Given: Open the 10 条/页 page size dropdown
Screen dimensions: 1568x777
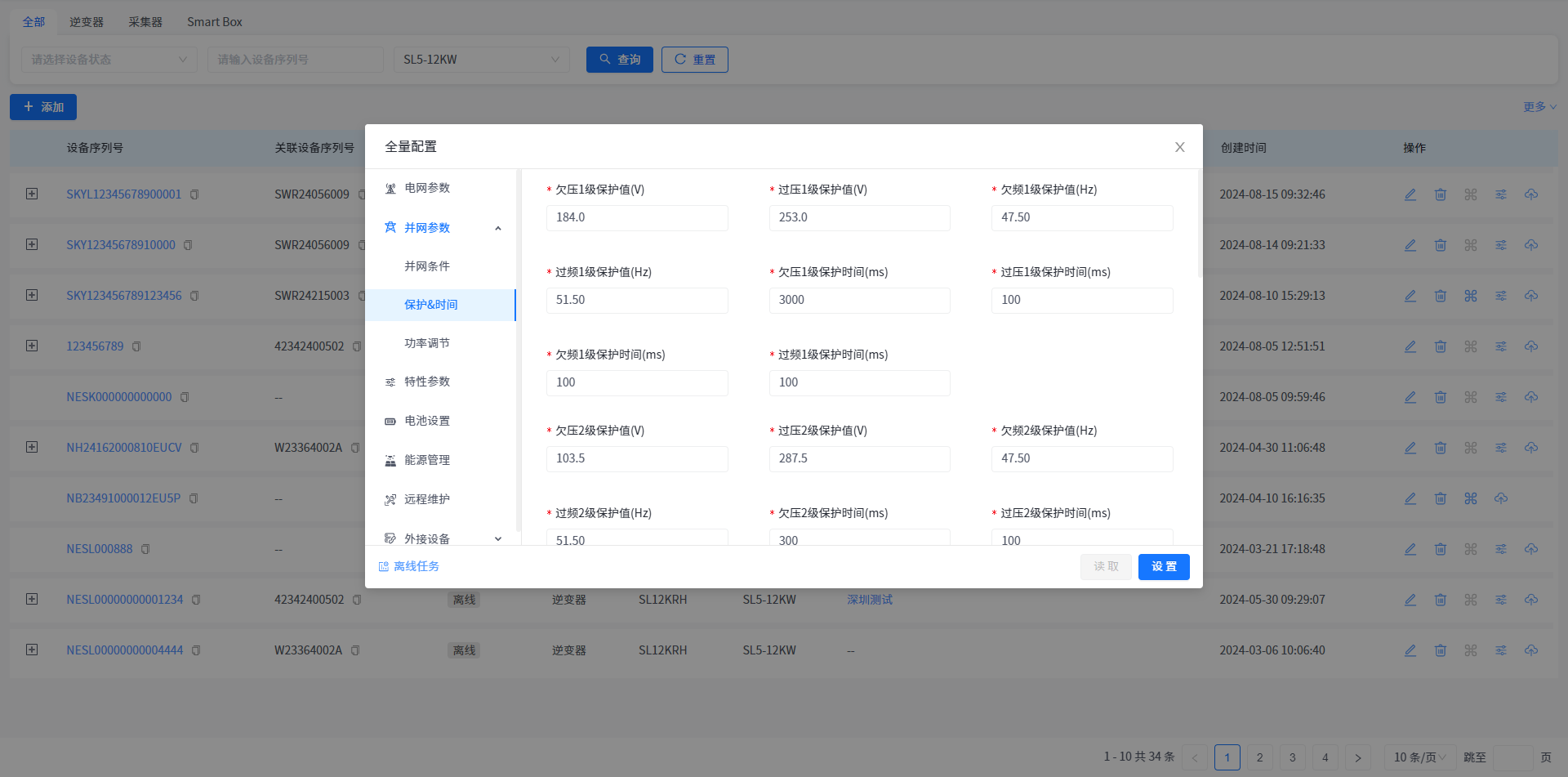Looking at the screenshot, I should [1419, 757].
